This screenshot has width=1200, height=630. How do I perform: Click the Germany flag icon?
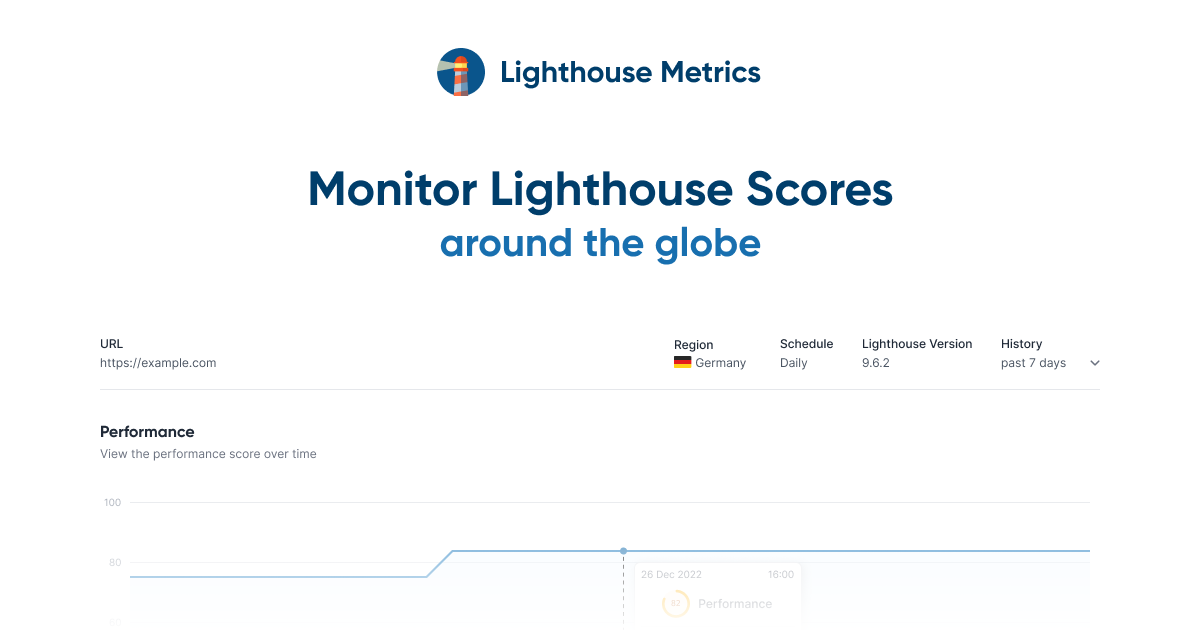(682, 362)
